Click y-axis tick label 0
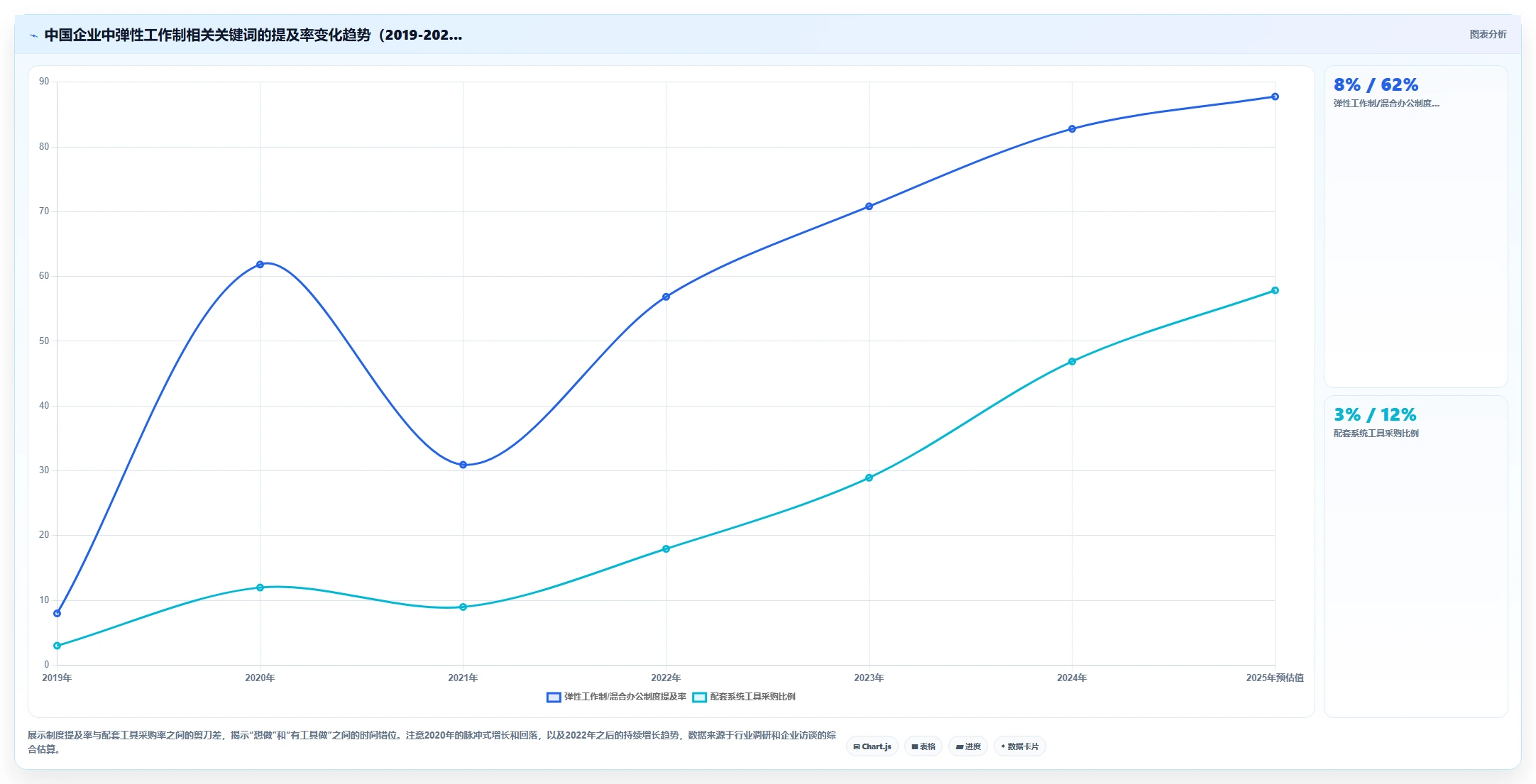This screenshot has width=1536, height=784. pos(47,665)
